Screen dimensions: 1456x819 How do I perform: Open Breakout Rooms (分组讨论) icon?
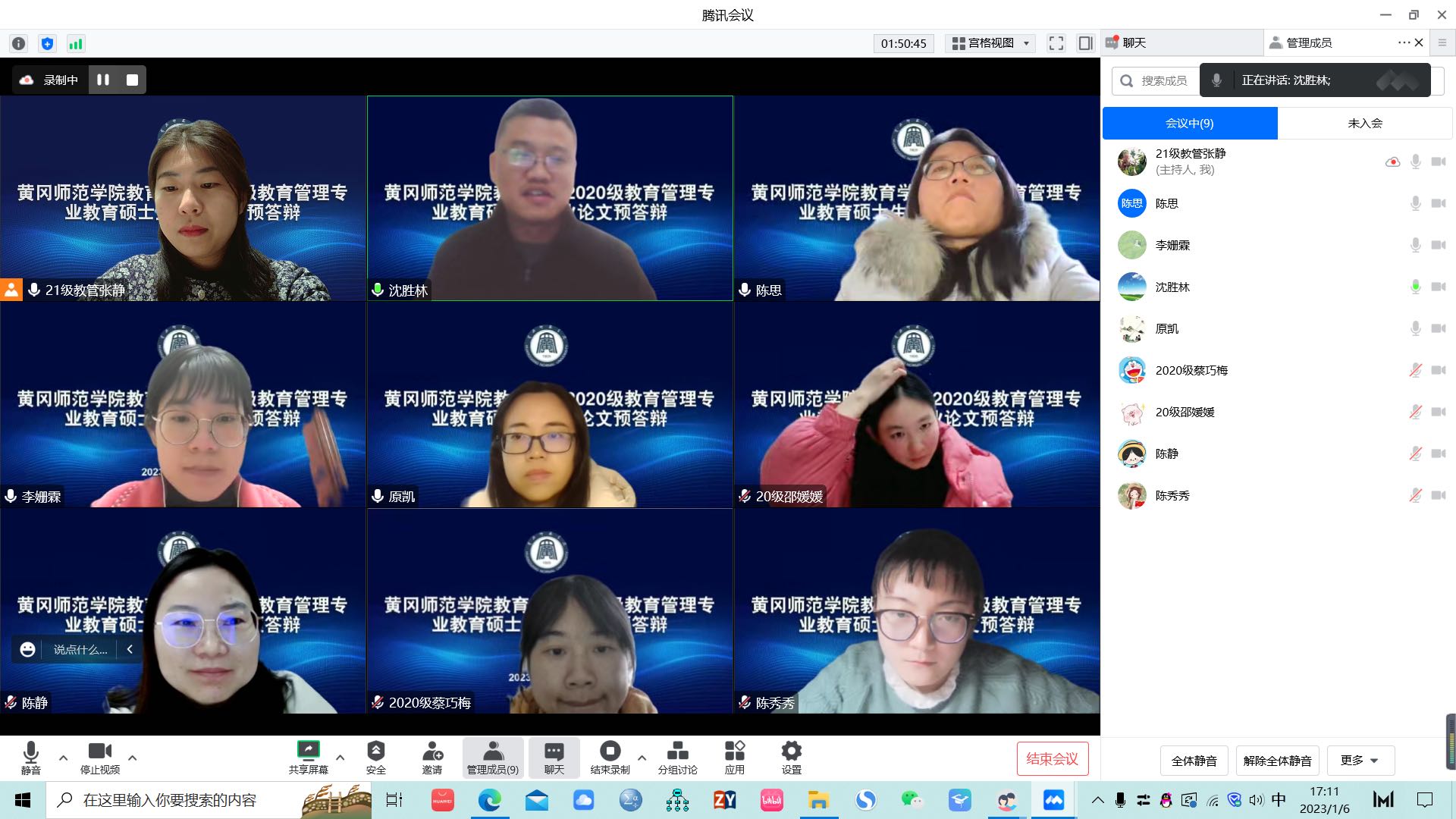coord(677,757)
